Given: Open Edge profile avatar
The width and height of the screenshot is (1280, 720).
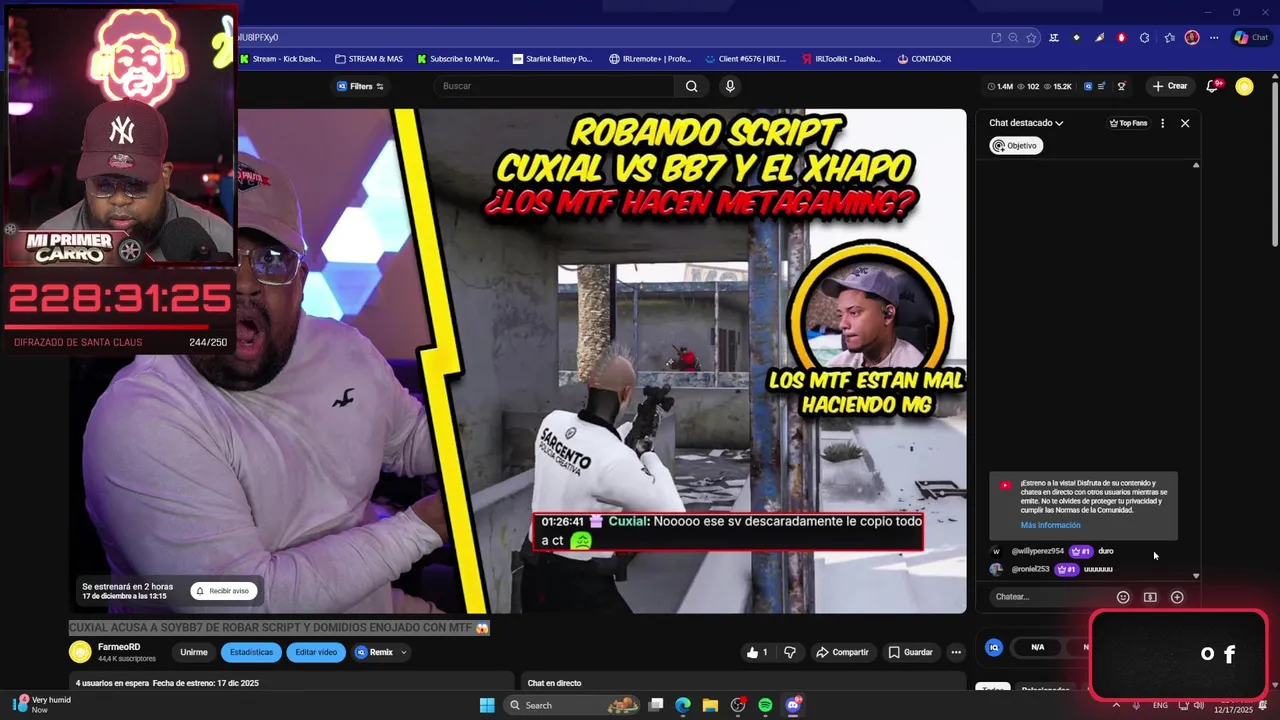Looking at the screenshot, I should (1191, 38).
